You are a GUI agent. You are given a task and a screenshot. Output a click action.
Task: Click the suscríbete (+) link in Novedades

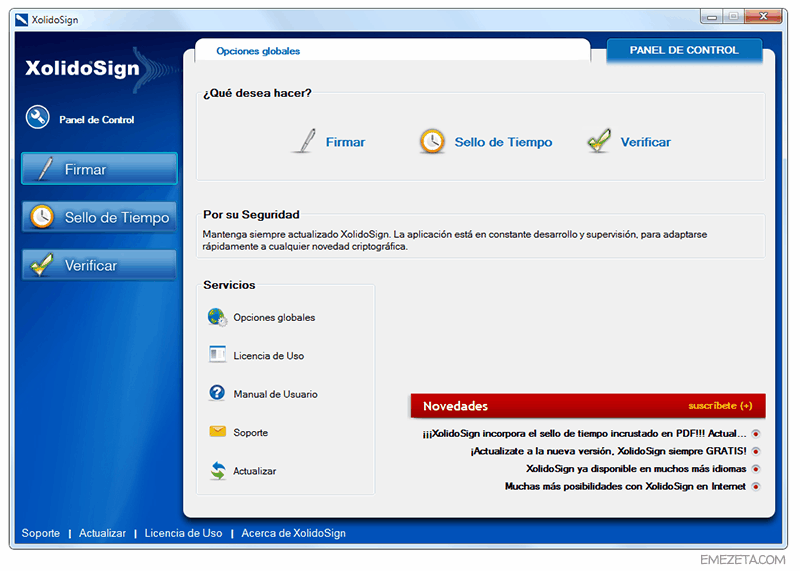720,406
